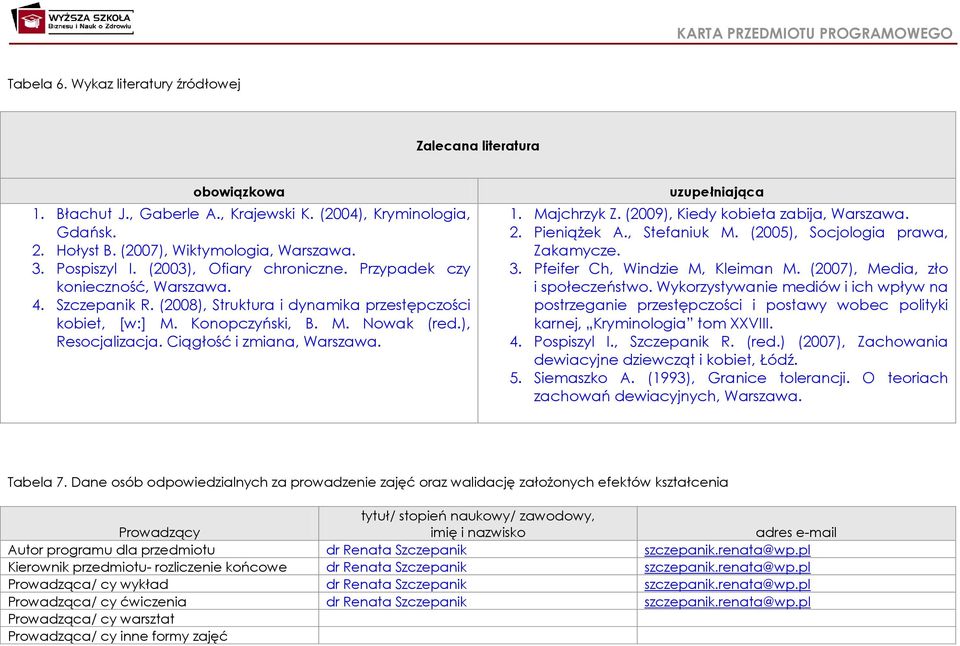Click the 'uzupełniająca' column header
The image size is (960, 646).
point(716,192)
